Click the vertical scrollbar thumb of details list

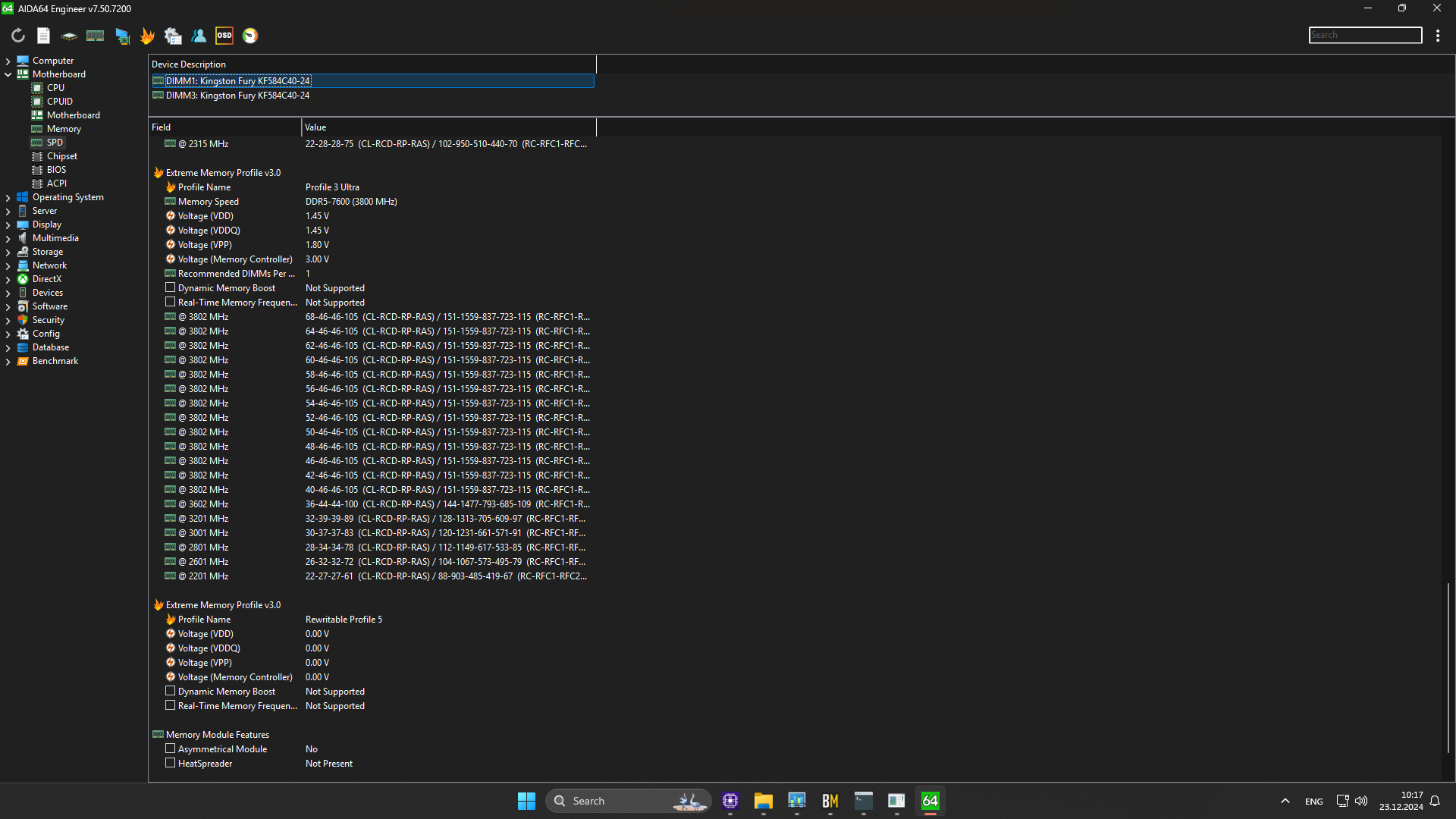tap(1448, 667)
